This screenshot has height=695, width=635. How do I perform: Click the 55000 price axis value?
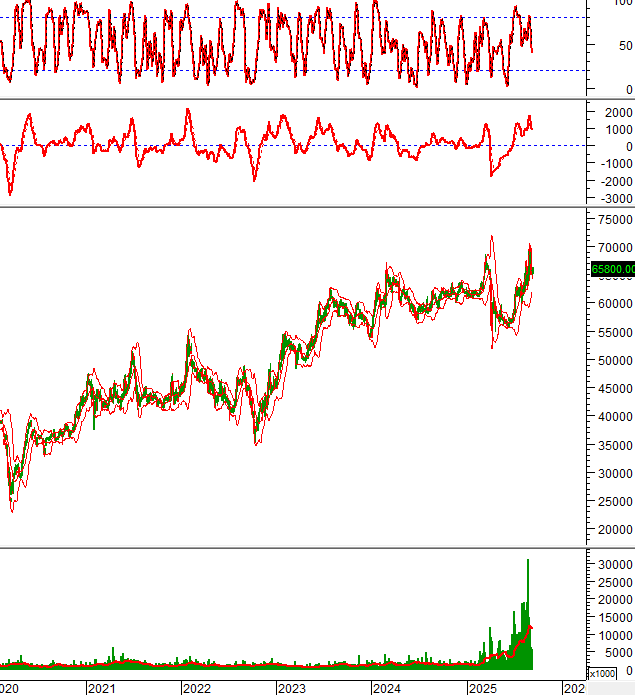pos(615,332)
